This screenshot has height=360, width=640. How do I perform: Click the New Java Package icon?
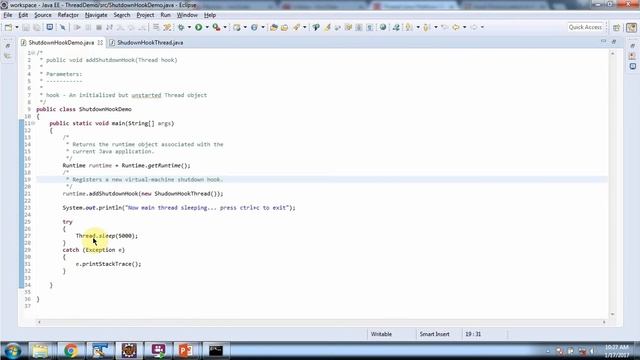(x=237, y=27)
